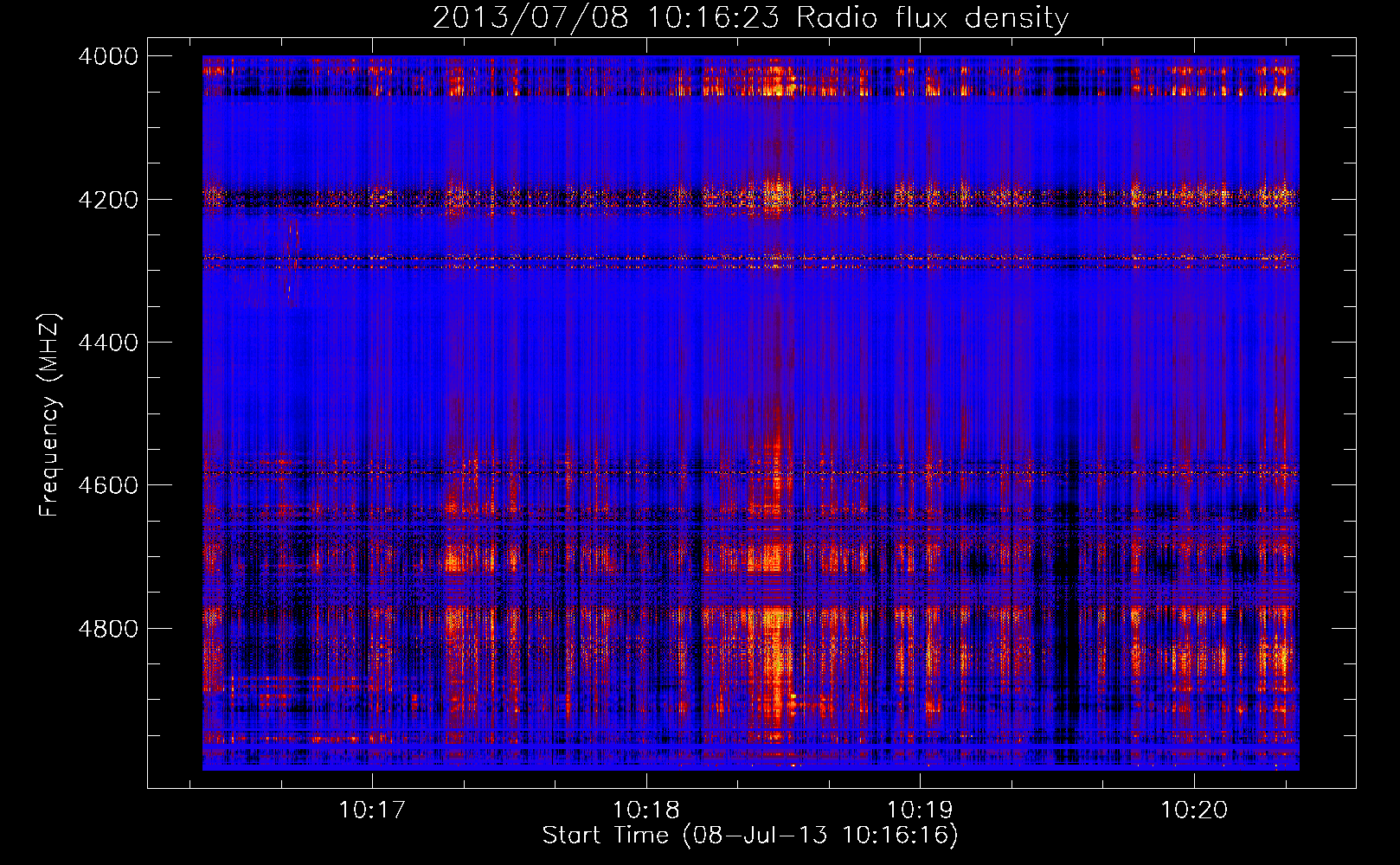This screenshot has width=1400, height=865.
Task: Click the 10:20 time axis label
Action: (1194, 811)
